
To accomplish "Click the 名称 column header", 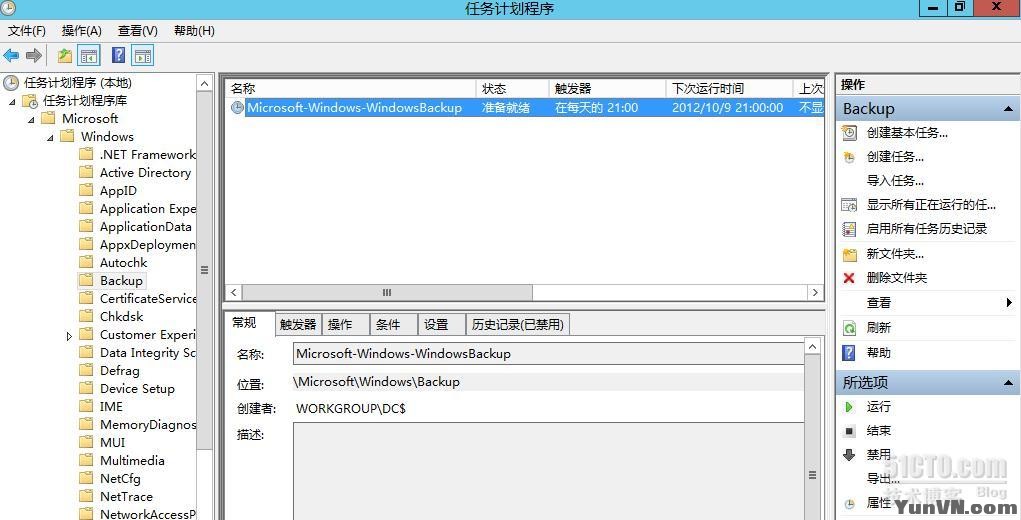I will tap(351, 89).
